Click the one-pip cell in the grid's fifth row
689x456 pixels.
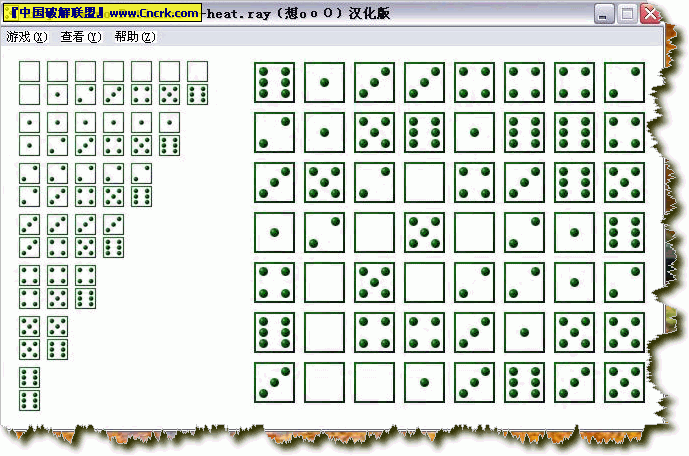pyautogui.click(x=574, y=282)
